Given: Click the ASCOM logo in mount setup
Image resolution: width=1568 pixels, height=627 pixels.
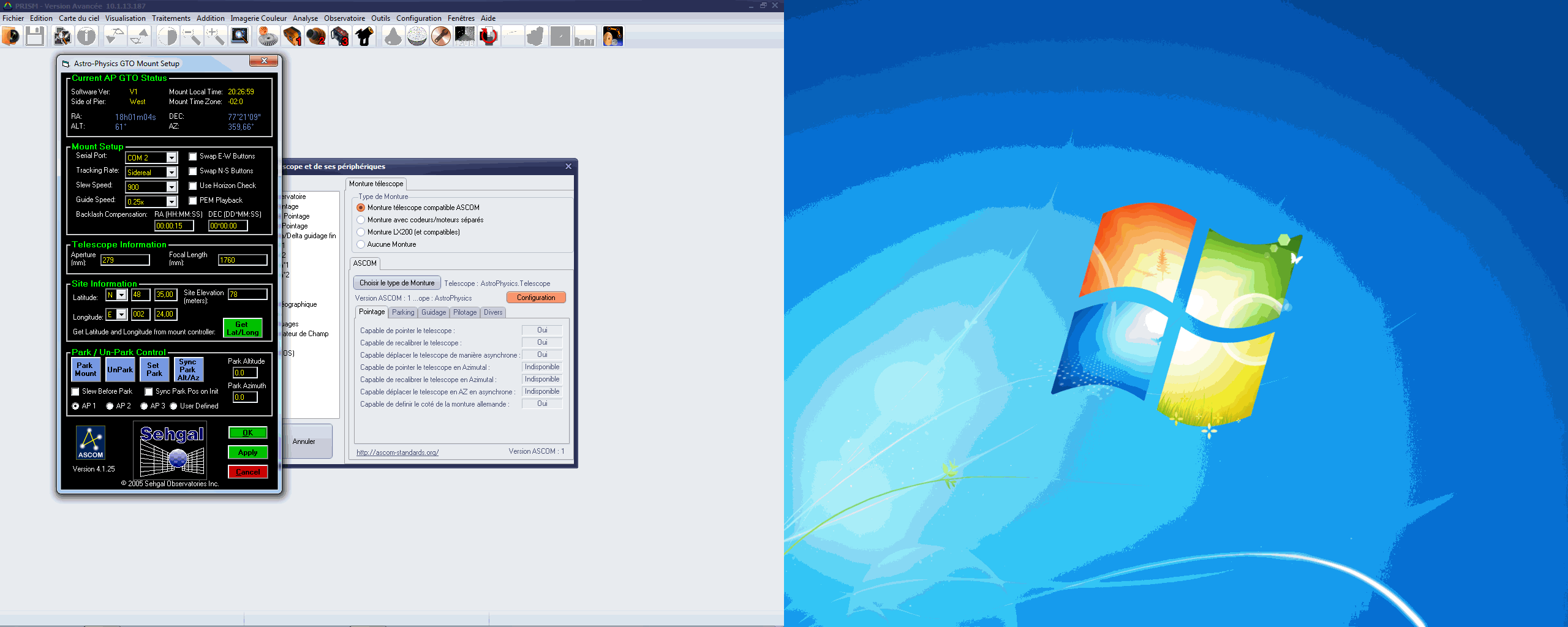Looking at the screenshot, I should tap(91, 443).
